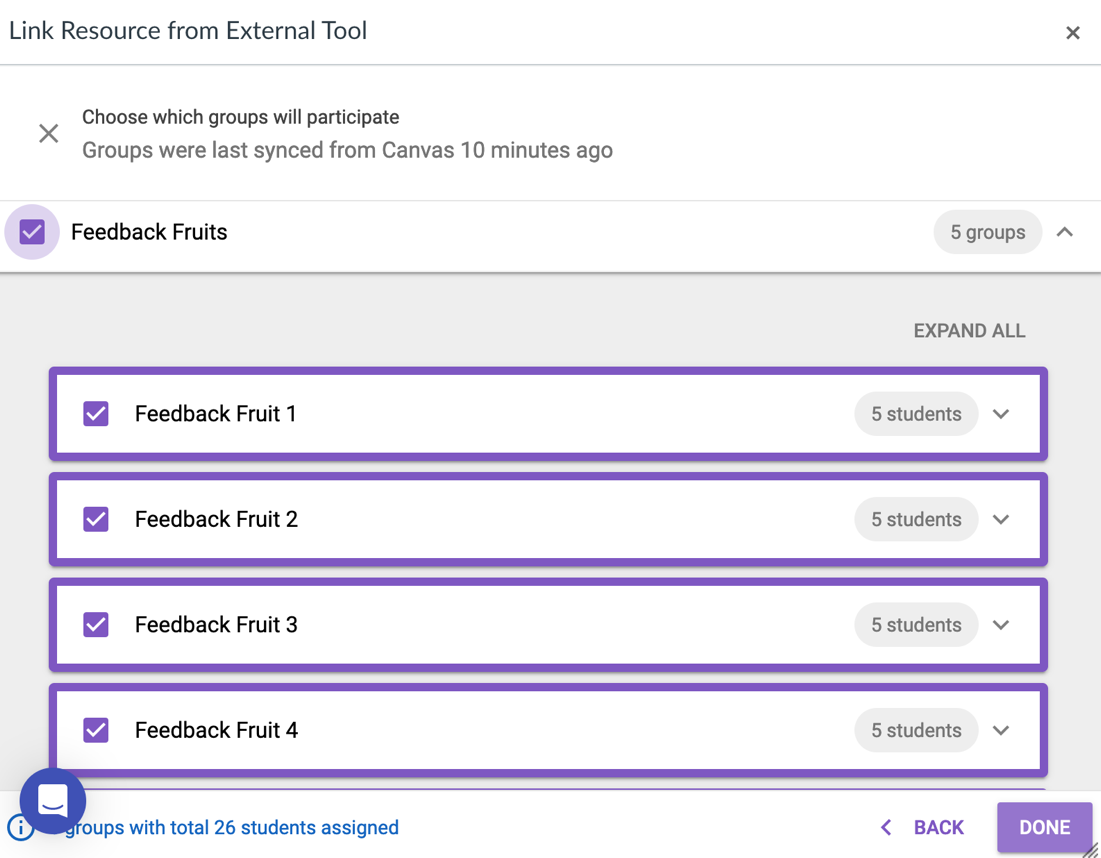
Task: Deselect the Feedback Fruit 3 group
Action: point(96,625)
